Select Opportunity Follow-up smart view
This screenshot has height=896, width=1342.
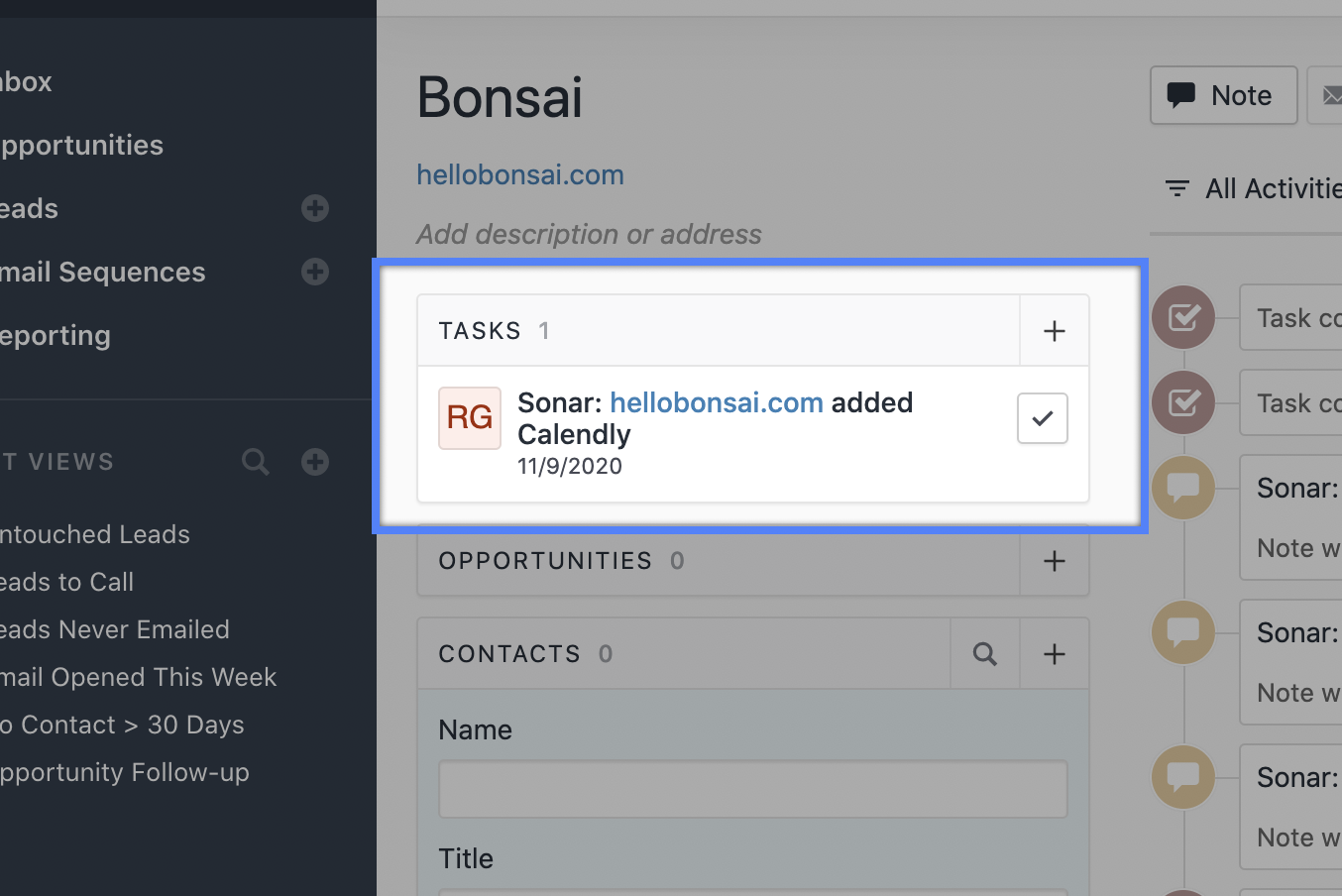click(x=125, y=772)
